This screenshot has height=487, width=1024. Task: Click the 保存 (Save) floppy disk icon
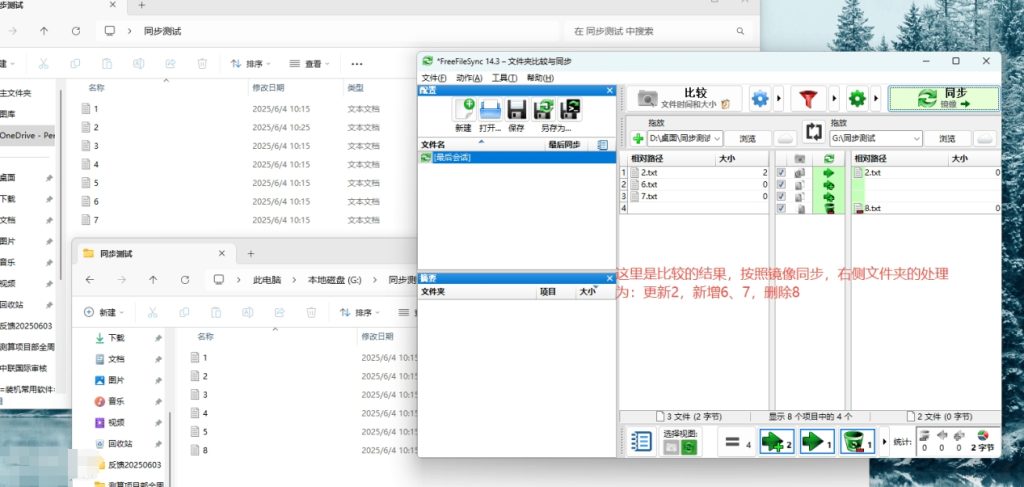point(517,113)
